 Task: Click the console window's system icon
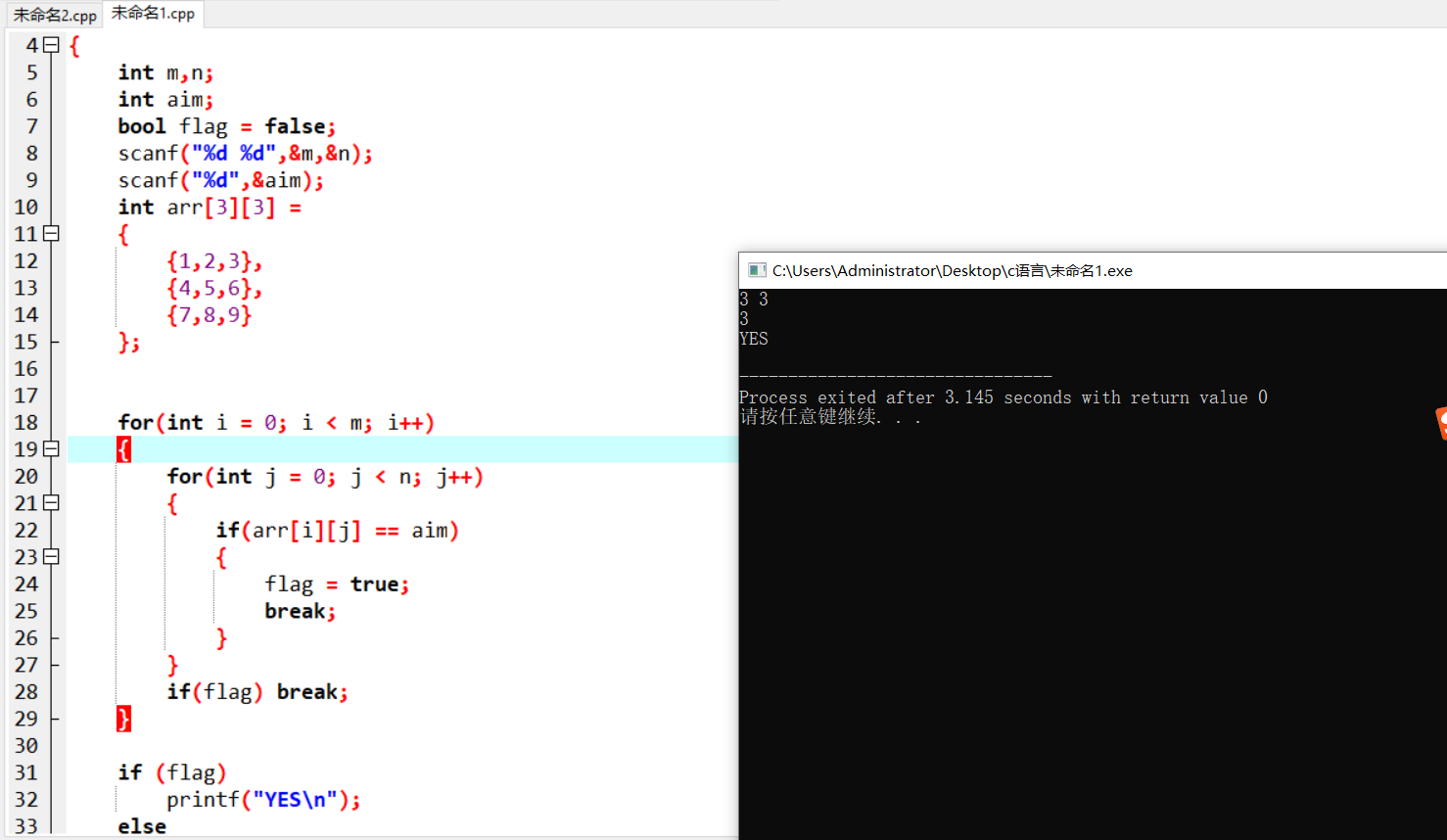click(x=756, y=270)
